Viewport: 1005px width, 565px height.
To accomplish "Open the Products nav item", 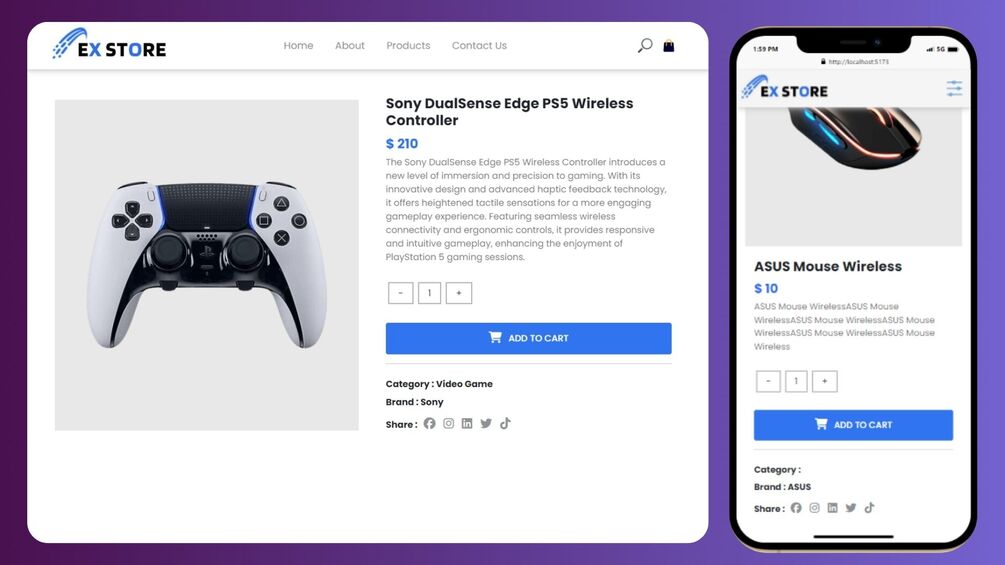I will 408,45.
